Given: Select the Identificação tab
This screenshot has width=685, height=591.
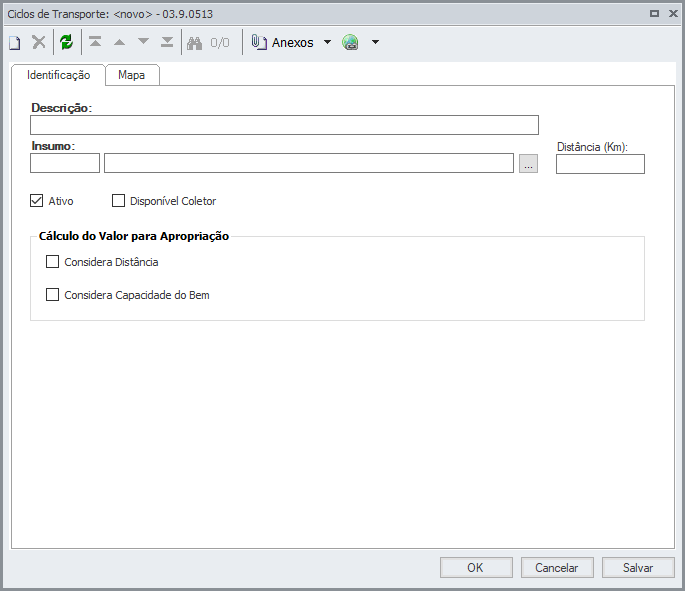Looking at the screenshot, I should pyautogui.click(x=59, y=75).
